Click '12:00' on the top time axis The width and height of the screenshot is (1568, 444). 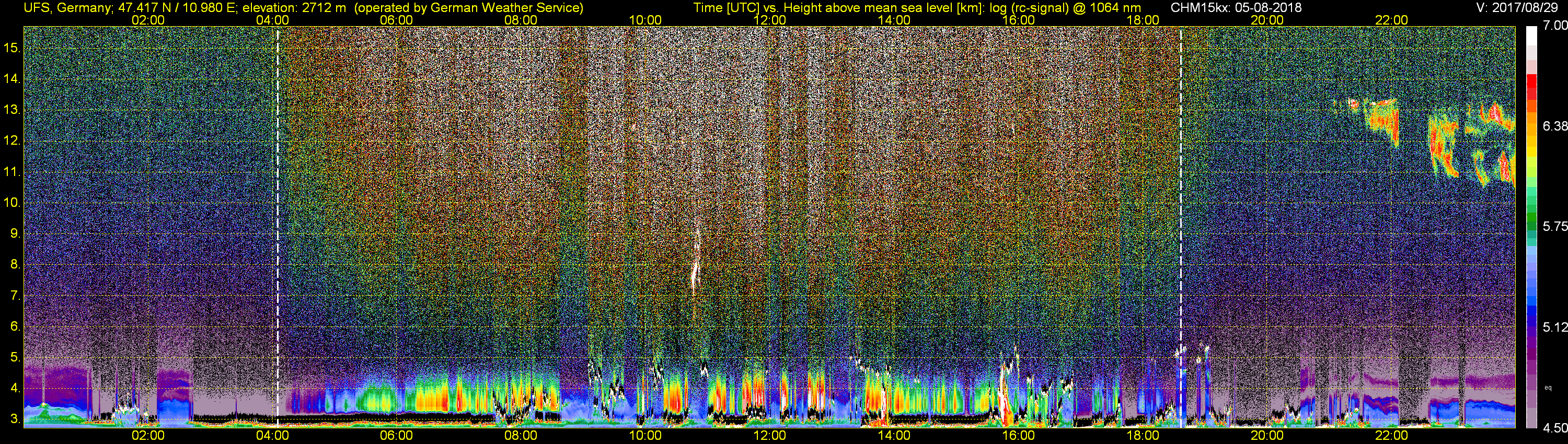tap(769, 20)
